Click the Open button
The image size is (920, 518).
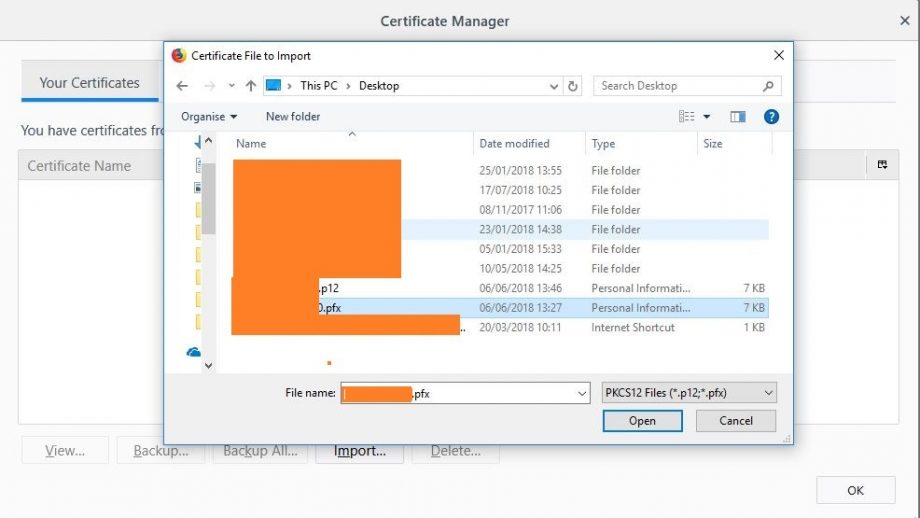[x=642, y=421]
